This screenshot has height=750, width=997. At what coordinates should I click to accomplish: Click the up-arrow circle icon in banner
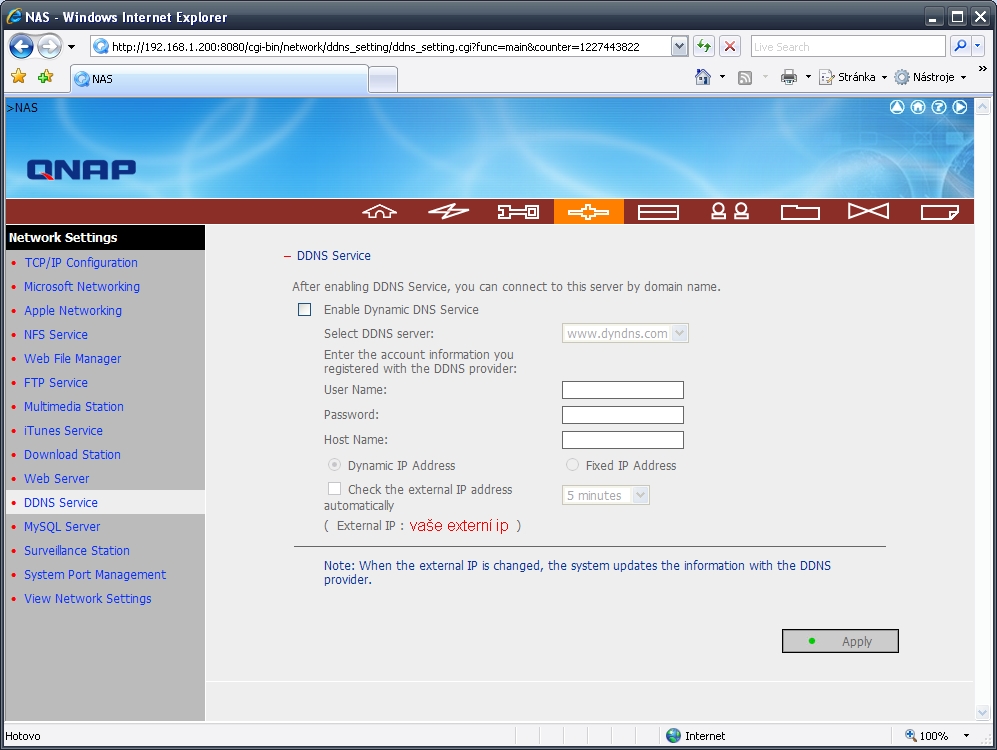click(x=897, y=107)
